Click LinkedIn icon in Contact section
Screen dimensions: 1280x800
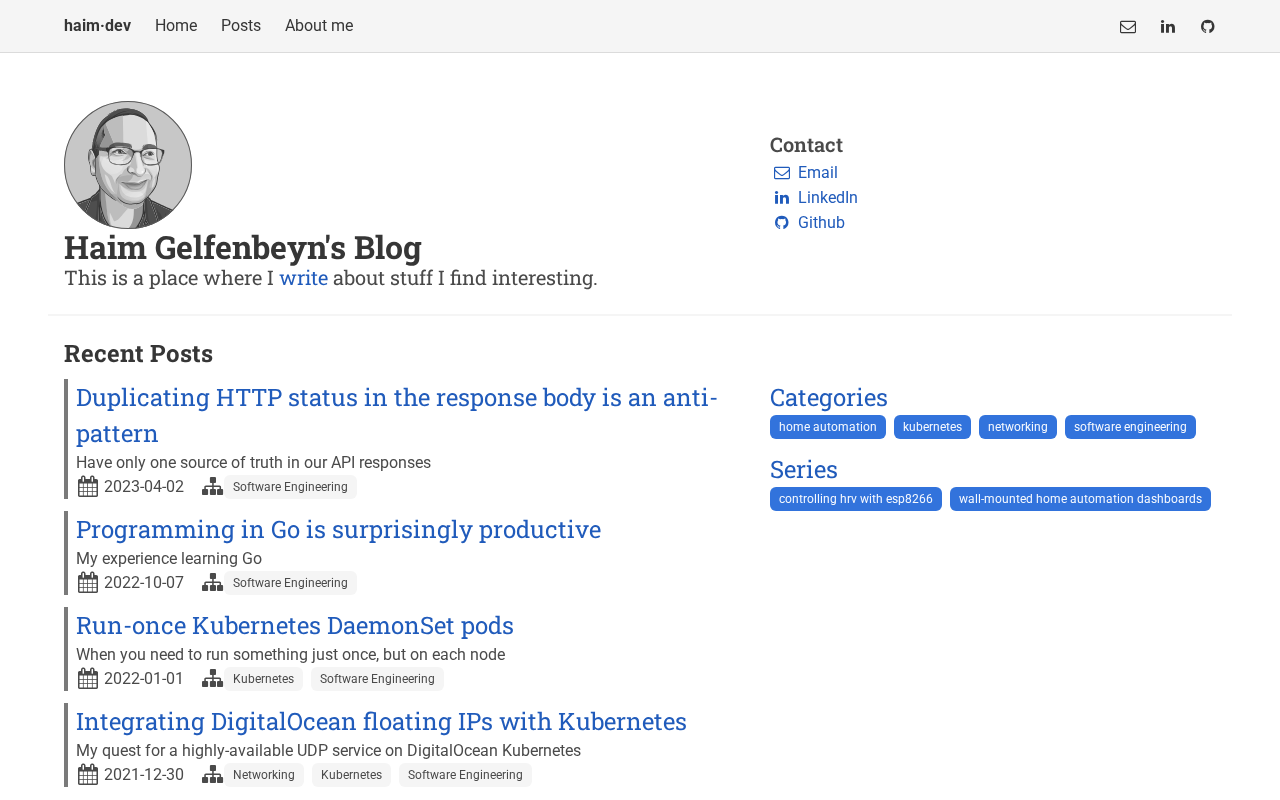(782, 198)
